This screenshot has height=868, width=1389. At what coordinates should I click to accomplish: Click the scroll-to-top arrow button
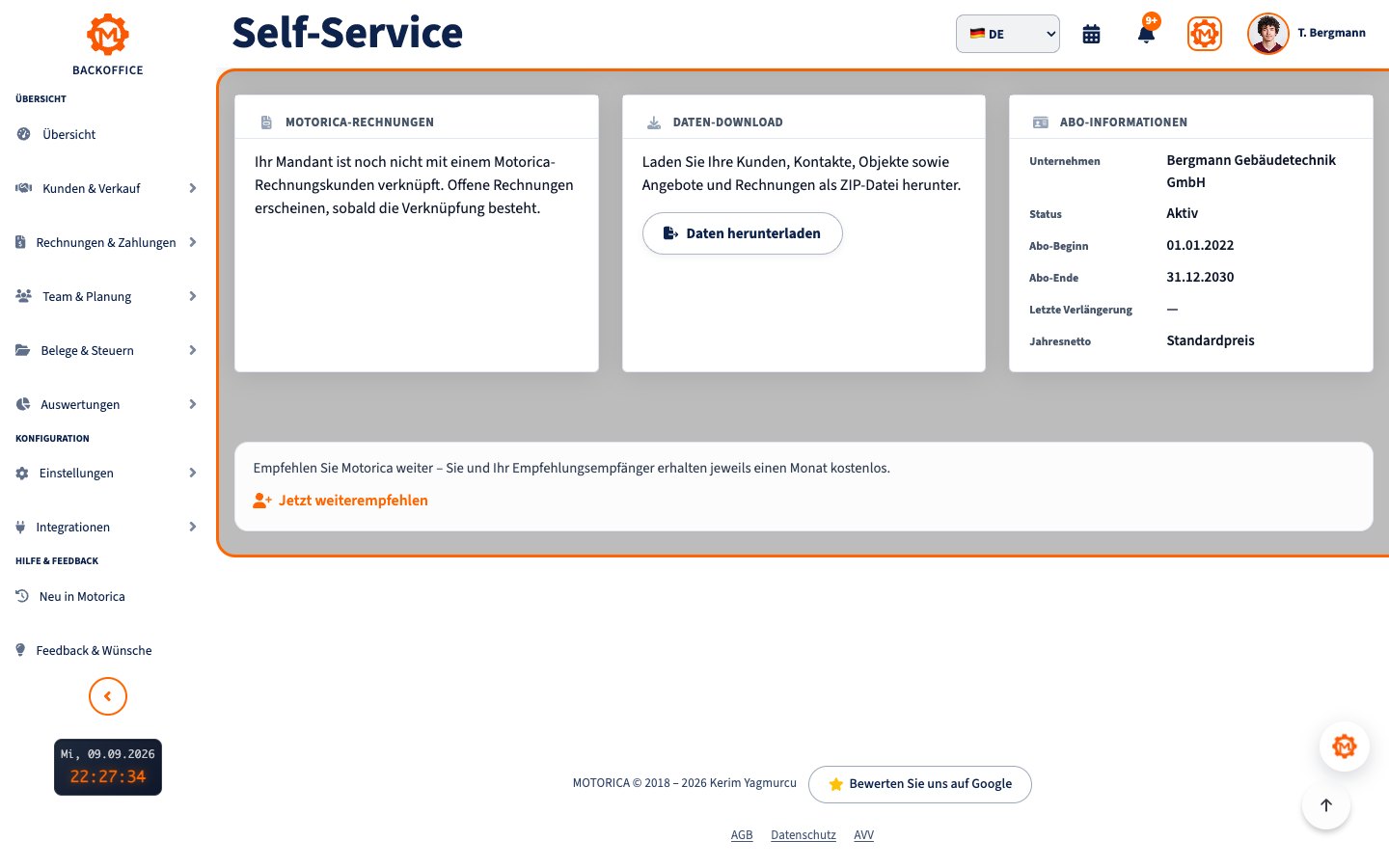coord(1326,805)
